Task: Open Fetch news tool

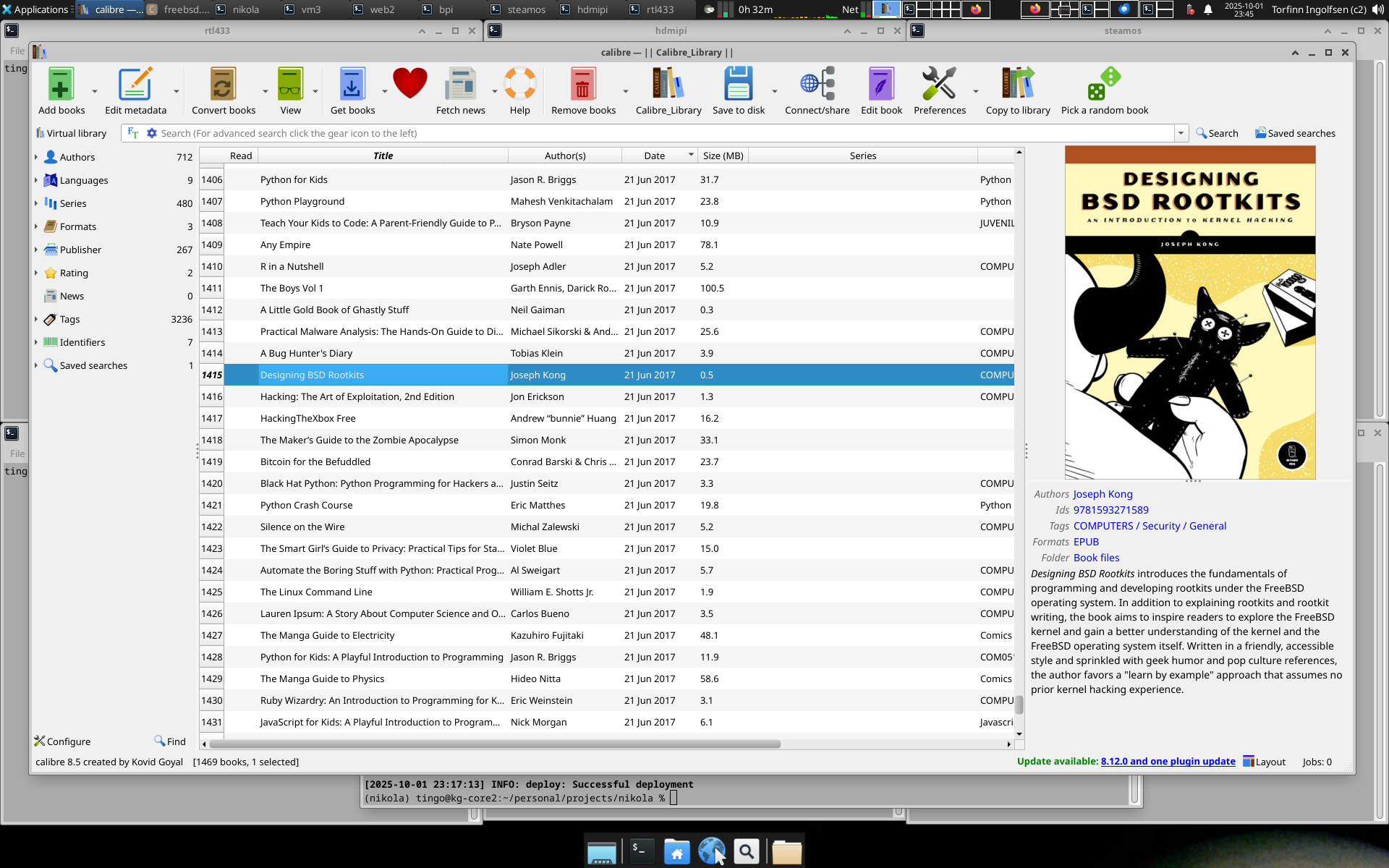Action: coord(460,85)
